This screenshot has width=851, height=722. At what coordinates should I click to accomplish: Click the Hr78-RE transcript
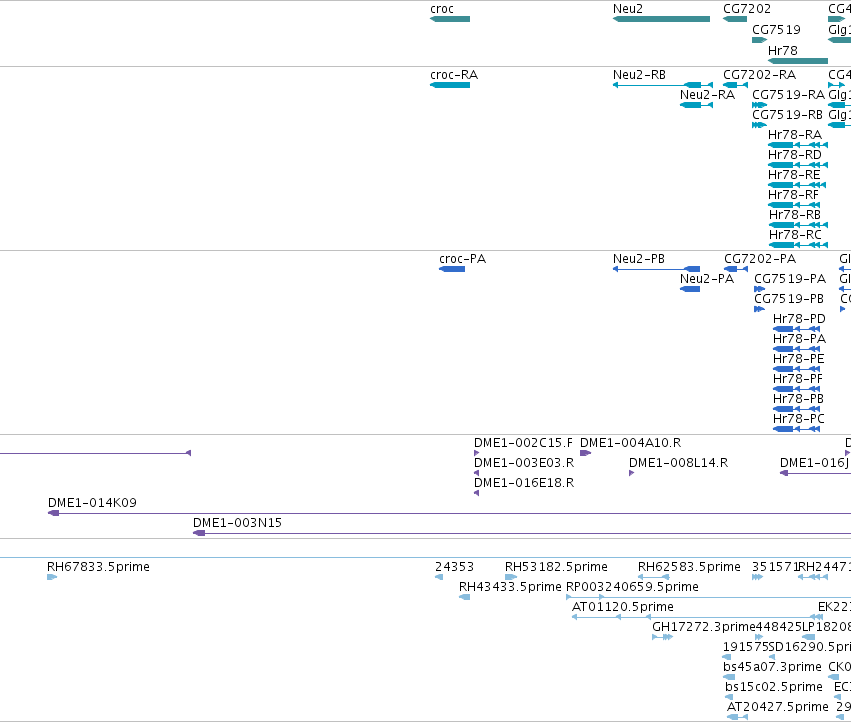(x=797, y=185)
